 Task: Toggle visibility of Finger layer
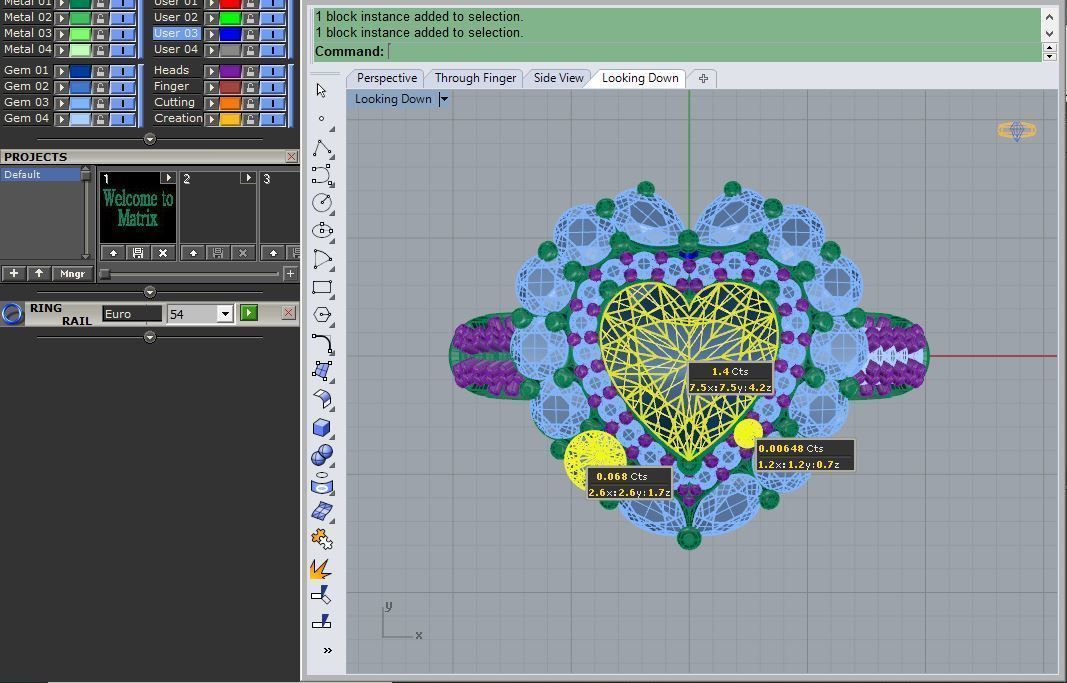tap(272, 87)
